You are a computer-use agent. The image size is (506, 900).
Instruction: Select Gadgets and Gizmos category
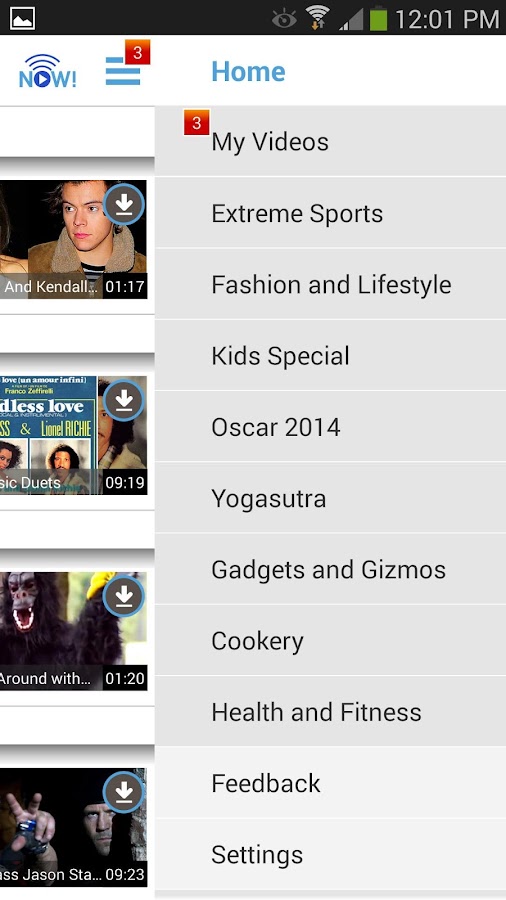pos(330,569)
